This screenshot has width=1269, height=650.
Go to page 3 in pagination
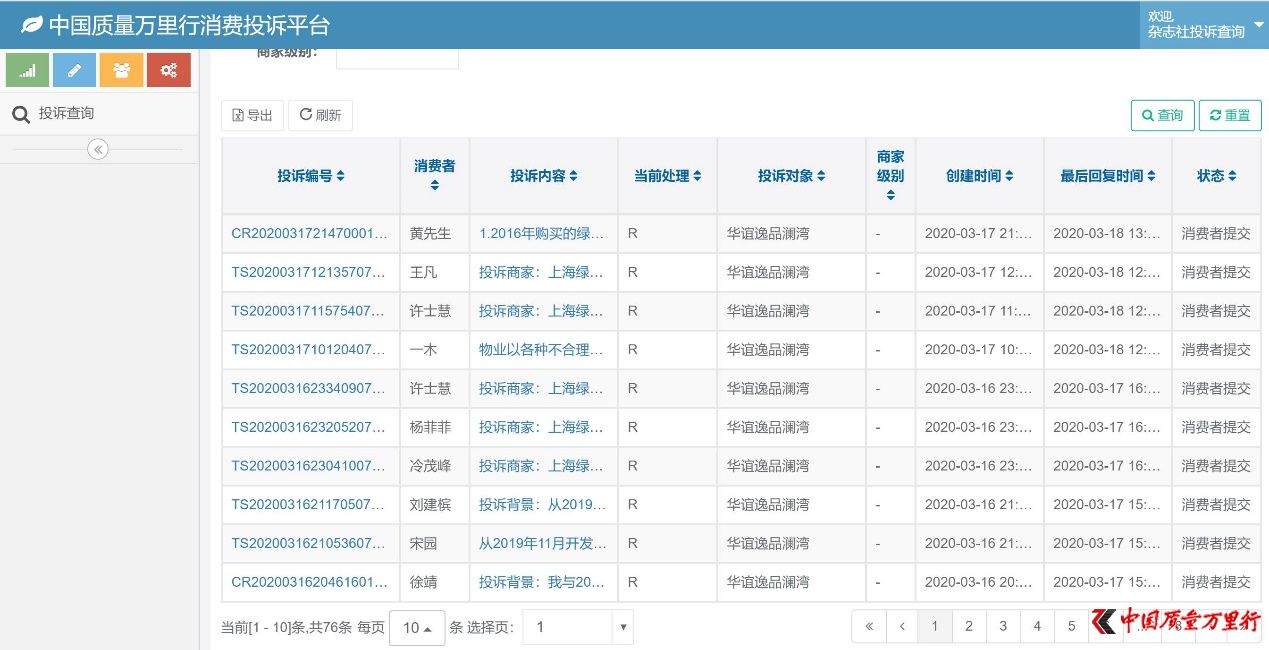point(1003,626)
